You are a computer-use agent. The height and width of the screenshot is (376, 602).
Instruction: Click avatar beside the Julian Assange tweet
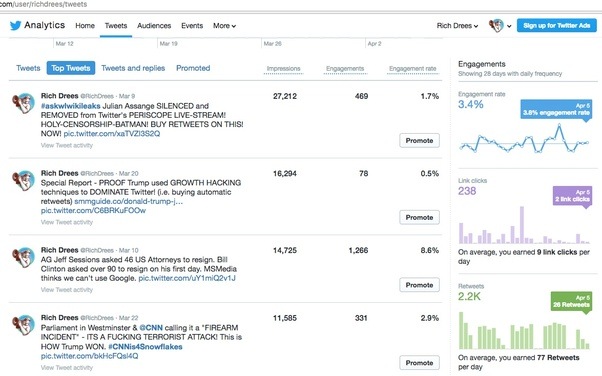click(23, 103)
